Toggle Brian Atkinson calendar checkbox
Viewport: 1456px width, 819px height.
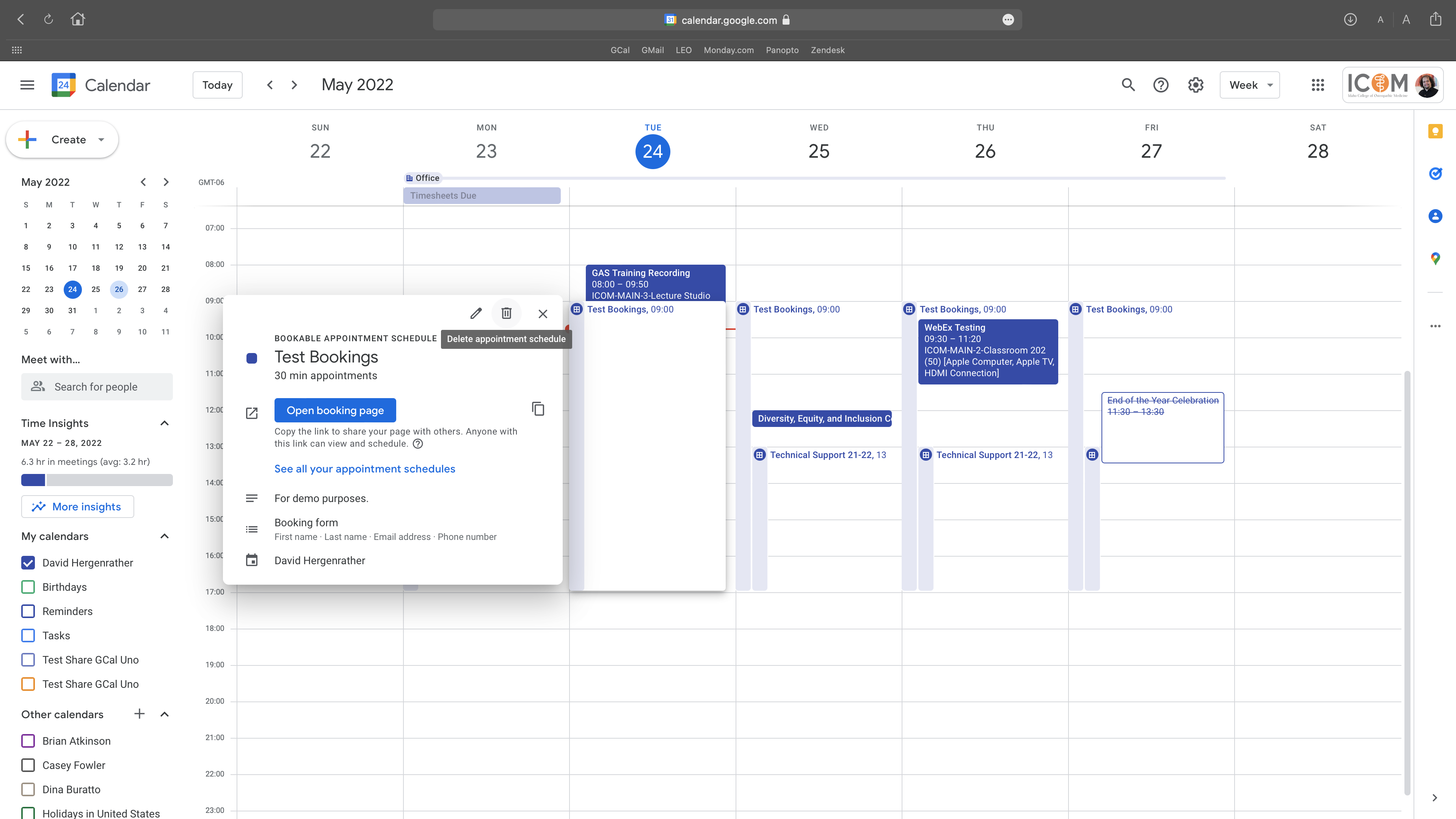coord(28,741)
